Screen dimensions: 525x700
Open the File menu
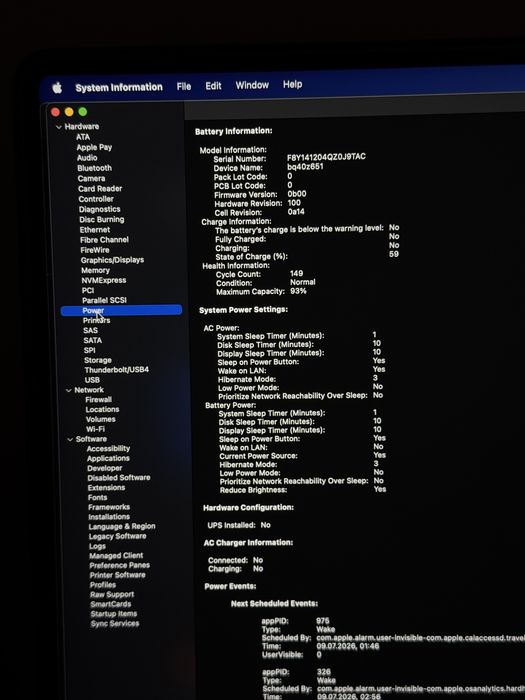(184, 86)
